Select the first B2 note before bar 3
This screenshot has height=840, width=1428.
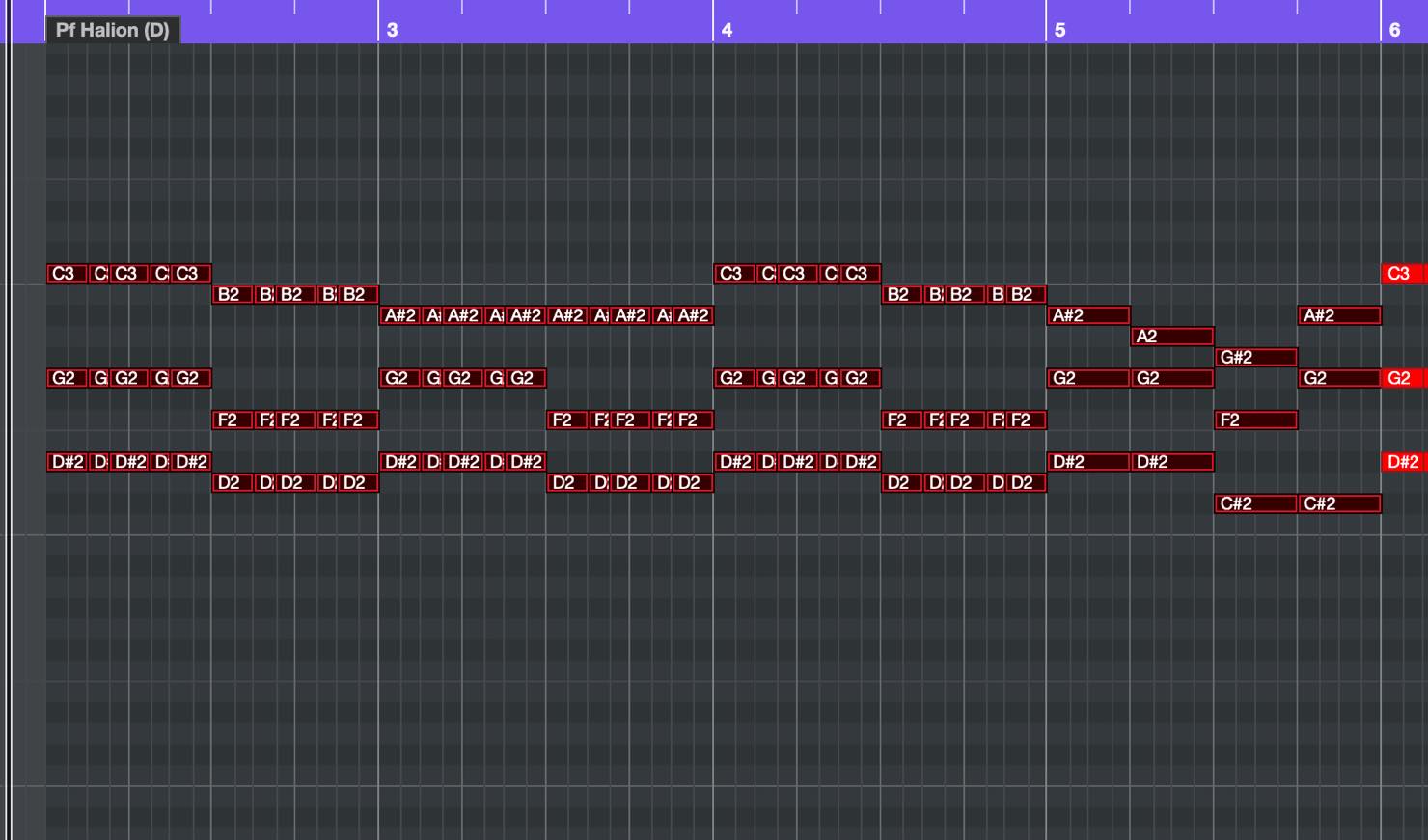[233, 295]
